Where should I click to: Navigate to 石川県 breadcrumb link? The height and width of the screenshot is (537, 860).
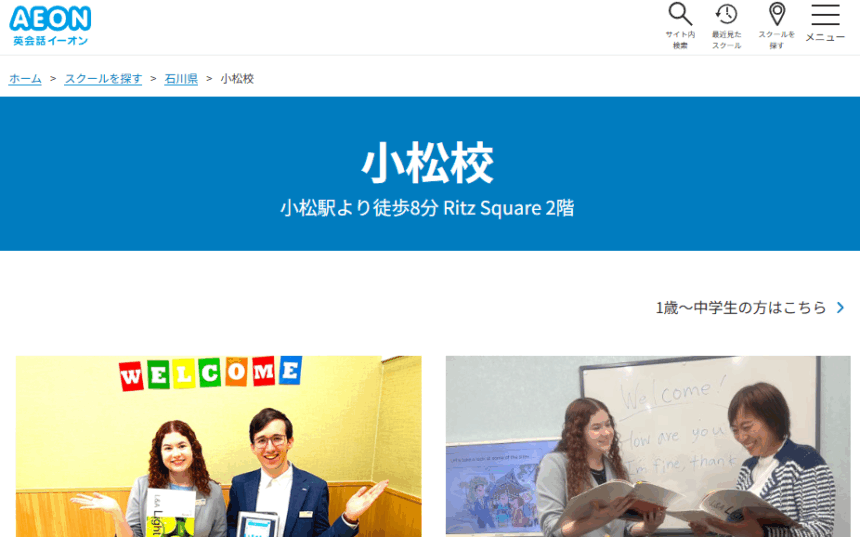click(181, 78)
